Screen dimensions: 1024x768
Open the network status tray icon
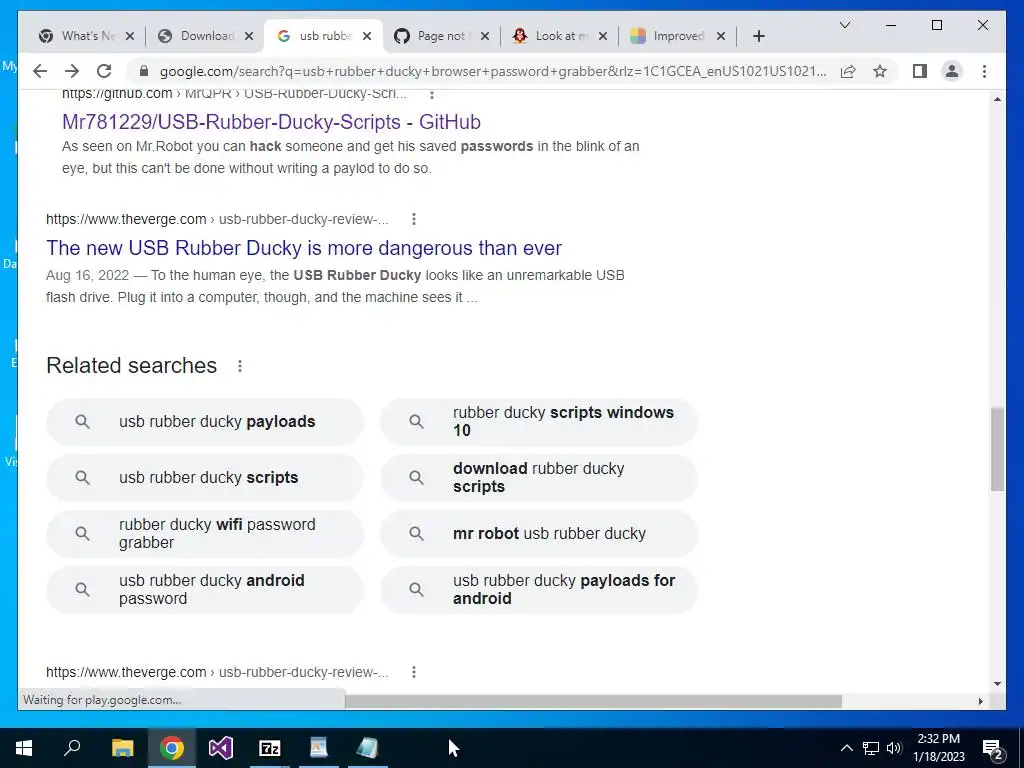871,748
